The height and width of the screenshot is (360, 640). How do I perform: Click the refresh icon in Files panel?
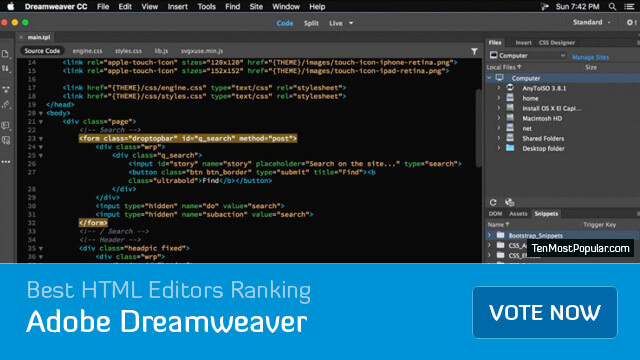493,202
